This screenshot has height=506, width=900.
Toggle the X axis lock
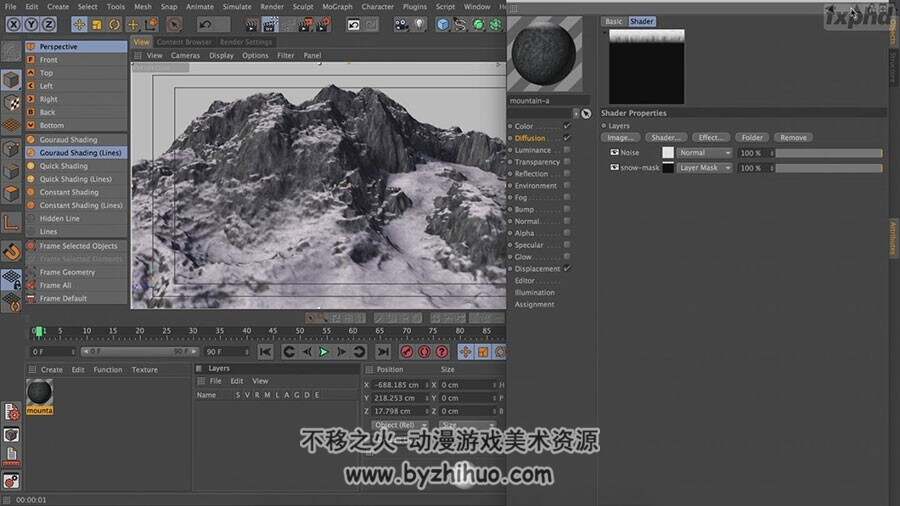click(x=14, y=24)
